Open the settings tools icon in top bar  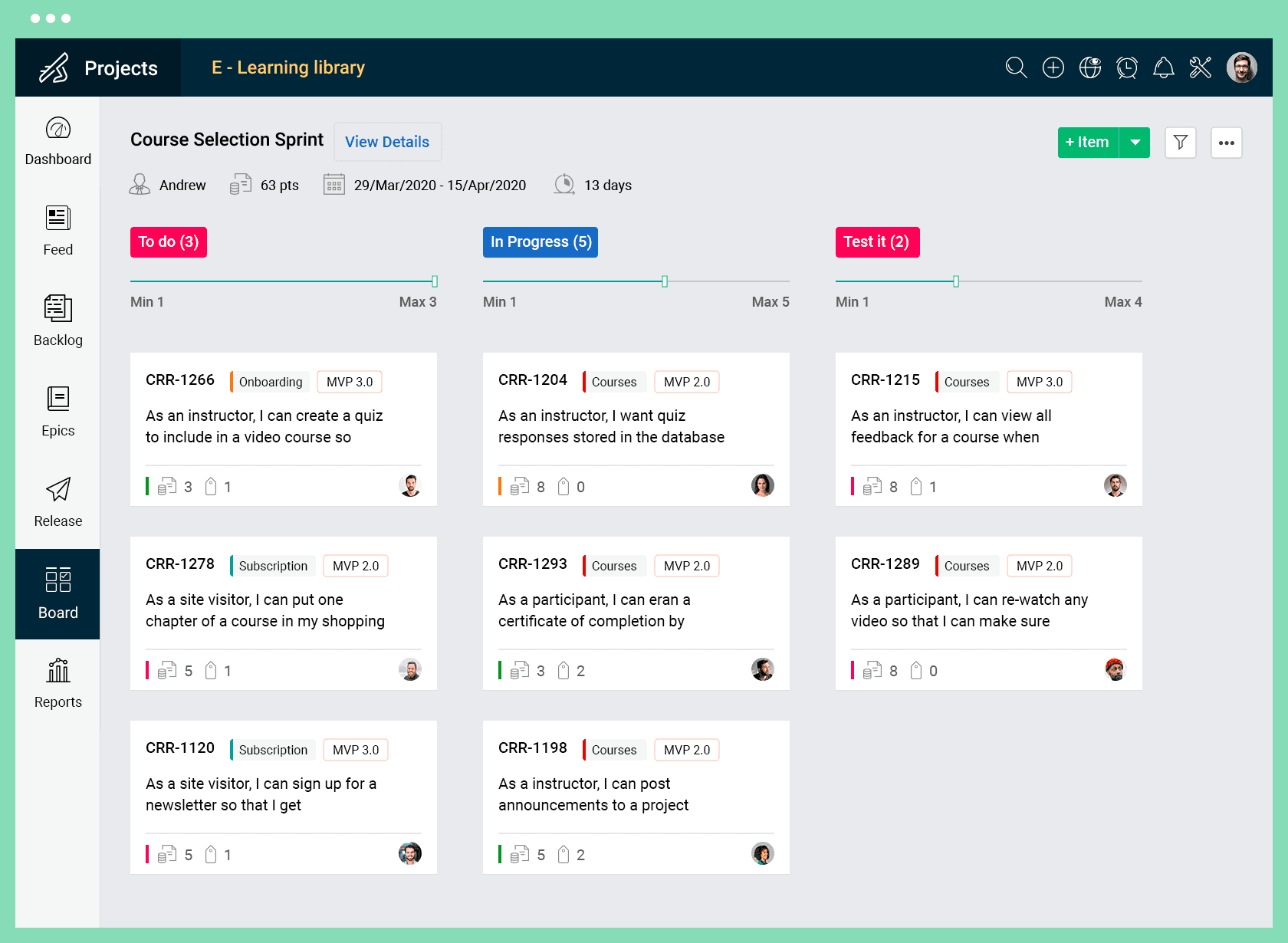tap(1201, 67)
